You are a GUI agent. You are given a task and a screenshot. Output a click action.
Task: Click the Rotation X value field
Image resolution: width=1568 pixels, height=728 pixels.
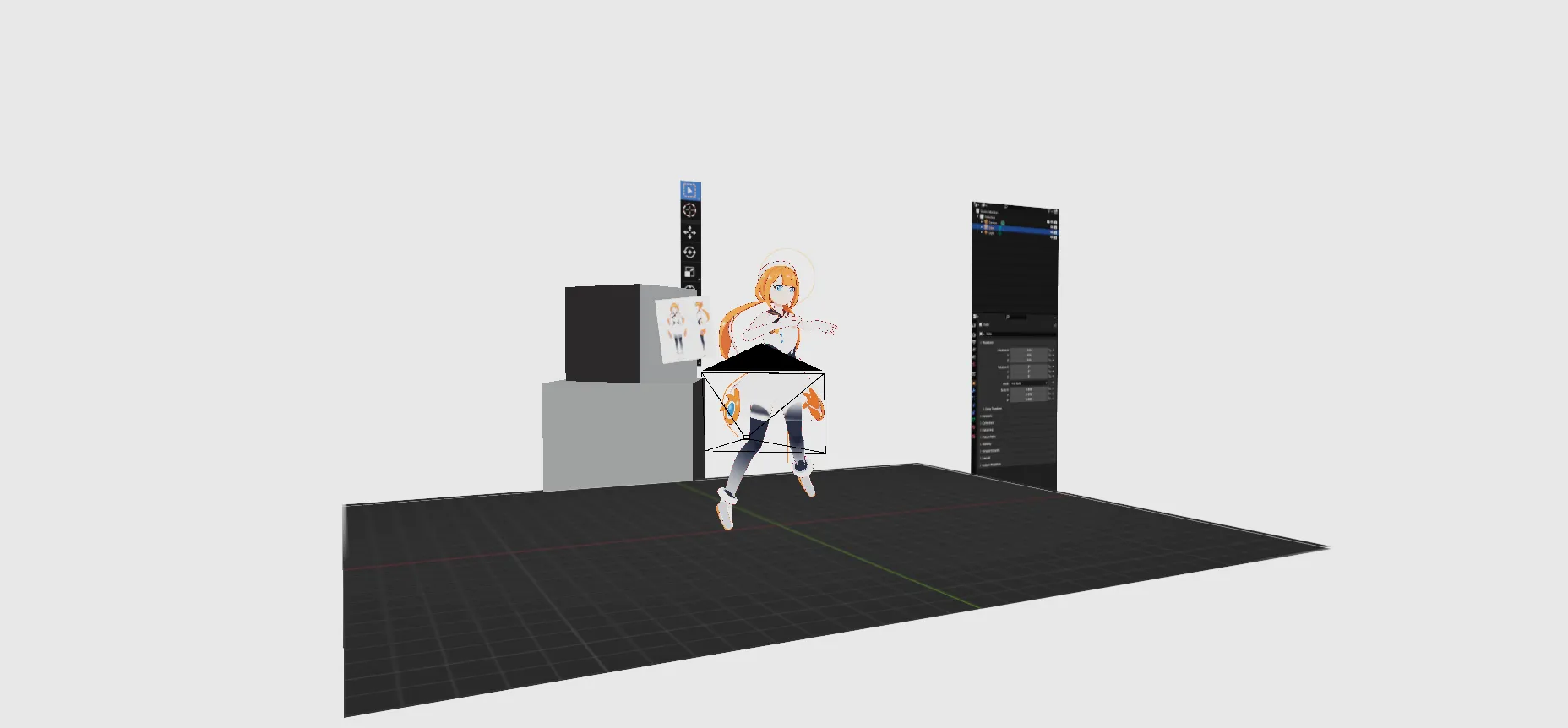1029,367
